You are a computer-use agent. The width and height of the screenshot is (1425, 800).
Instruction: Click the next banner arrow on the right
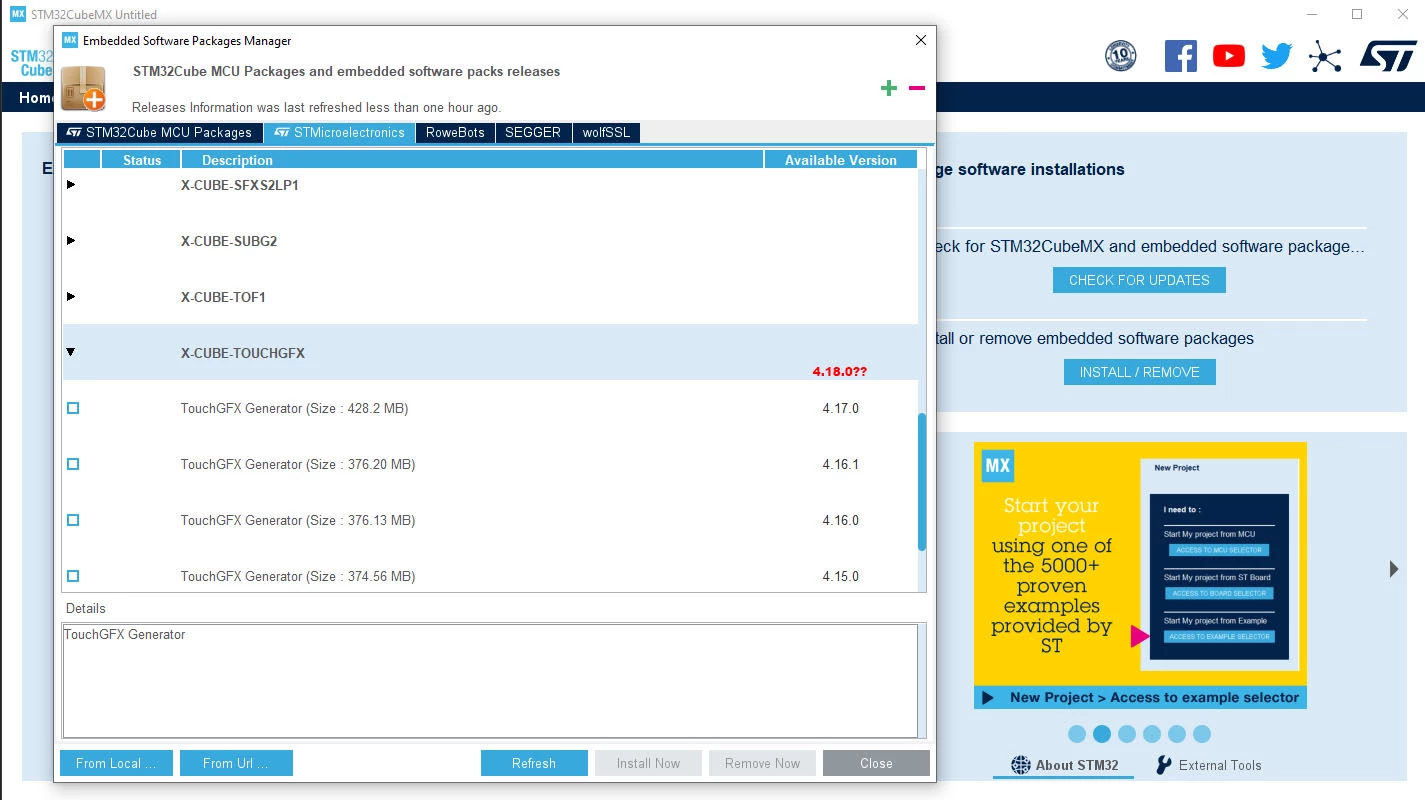(x=1394, y=569)
